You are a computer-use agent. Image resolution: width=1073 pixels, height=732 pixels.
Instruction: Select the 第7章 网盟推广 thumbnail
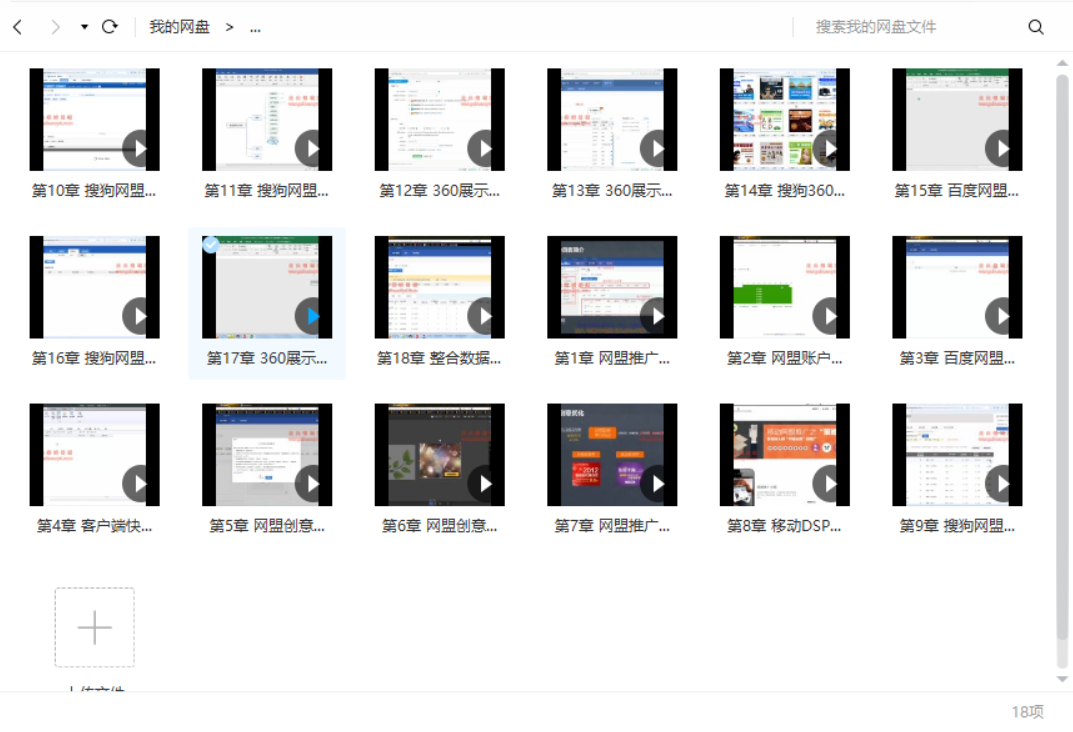tap(612, 454)
